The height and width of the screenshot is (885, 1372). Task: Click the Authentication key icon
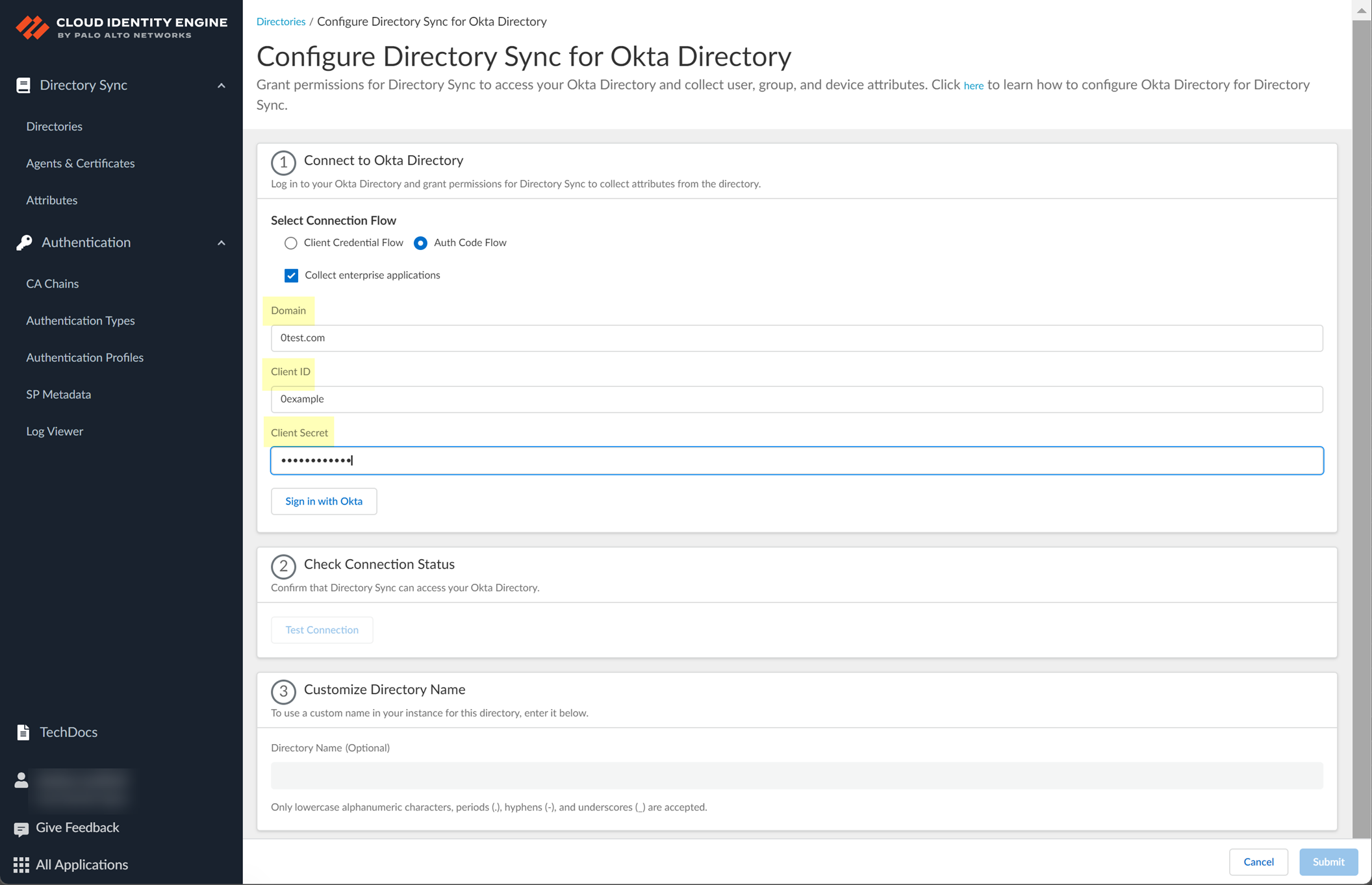coord(24,242)
